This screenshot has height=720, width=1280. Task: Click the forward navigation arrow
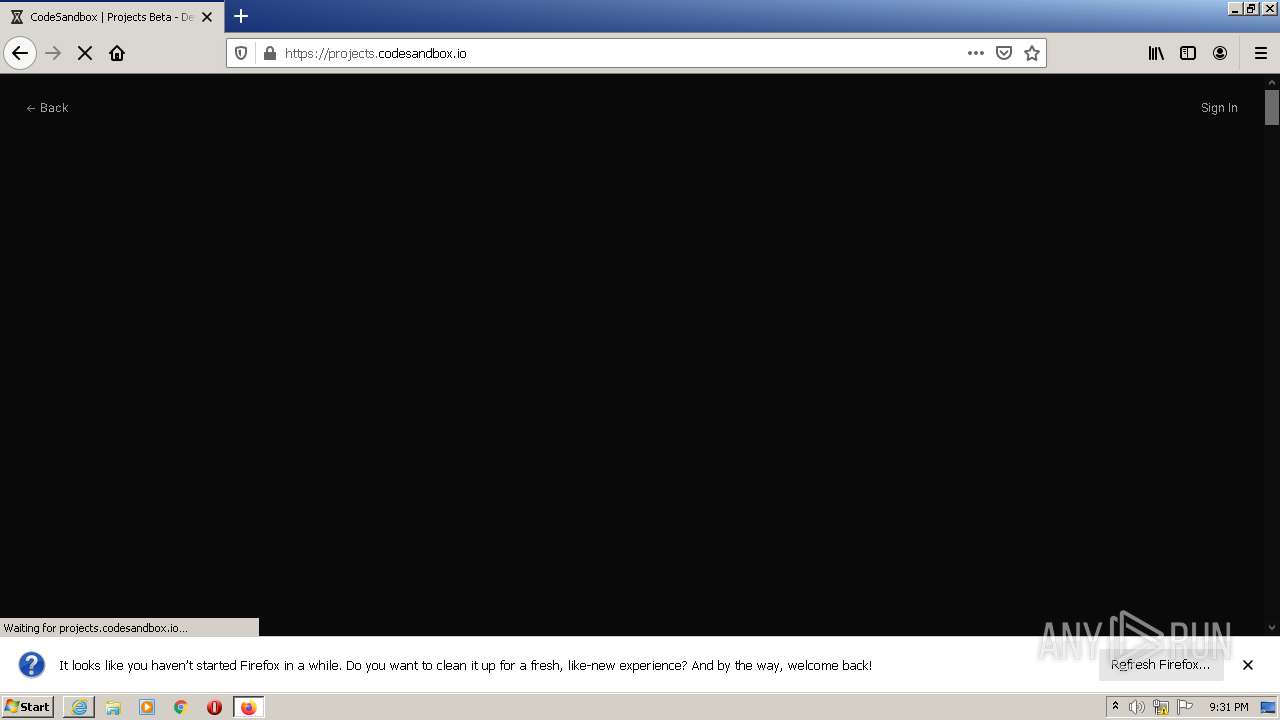coord(53,53)
